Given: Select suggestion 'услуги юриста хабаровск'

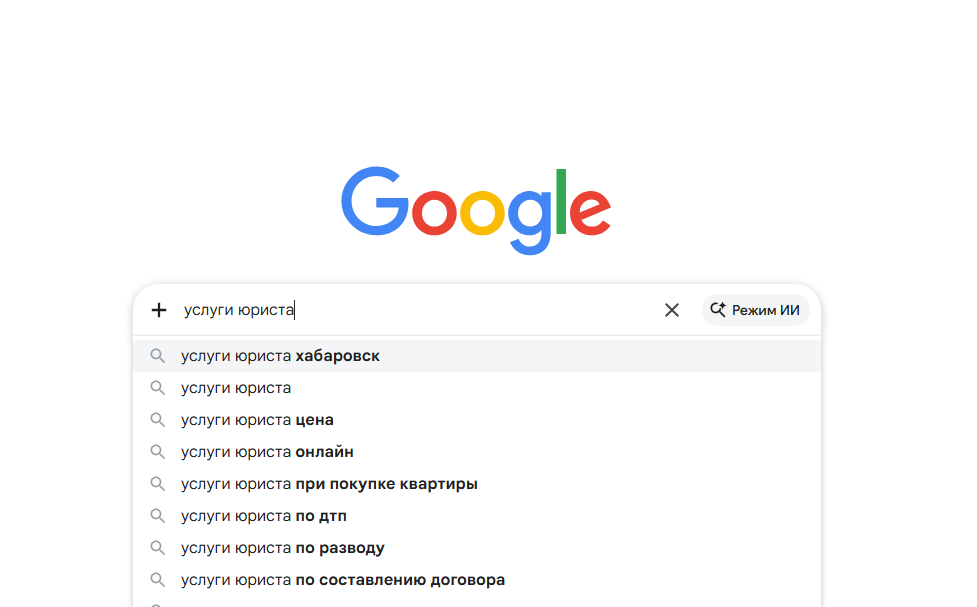Looking at the screenshot, I should [282, 356].
